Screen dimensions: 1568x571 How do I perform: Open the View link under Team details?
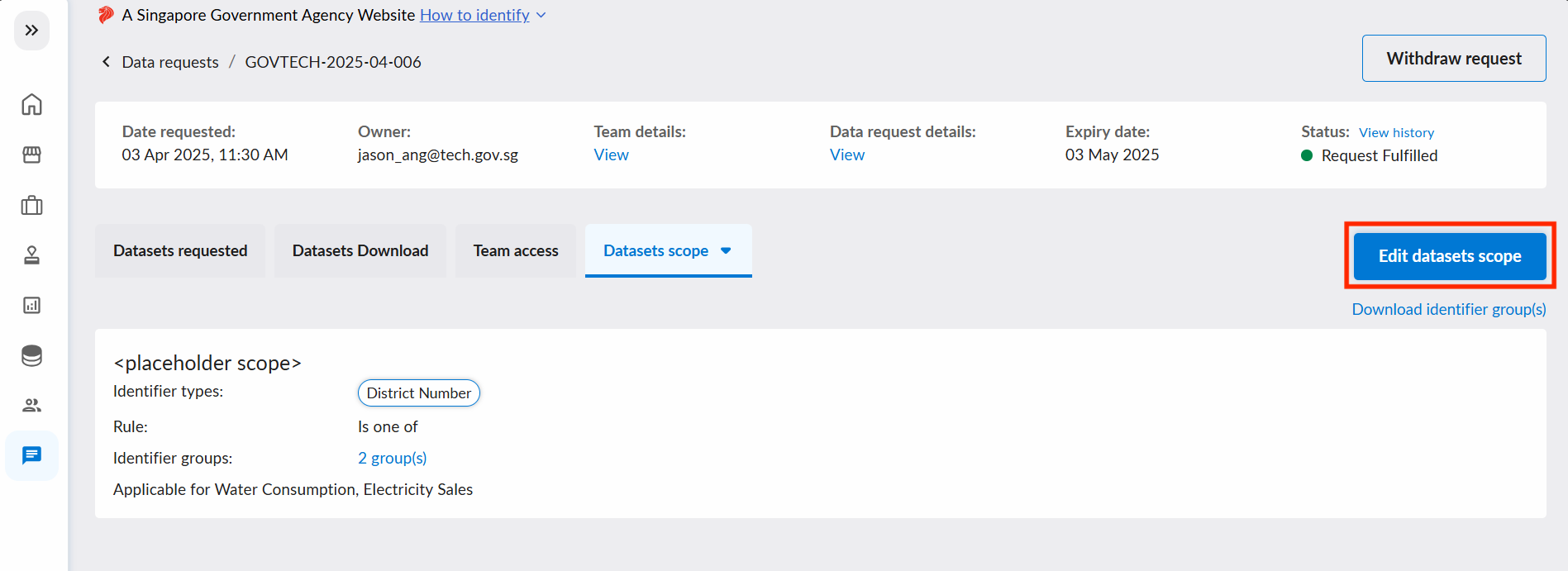611,155
